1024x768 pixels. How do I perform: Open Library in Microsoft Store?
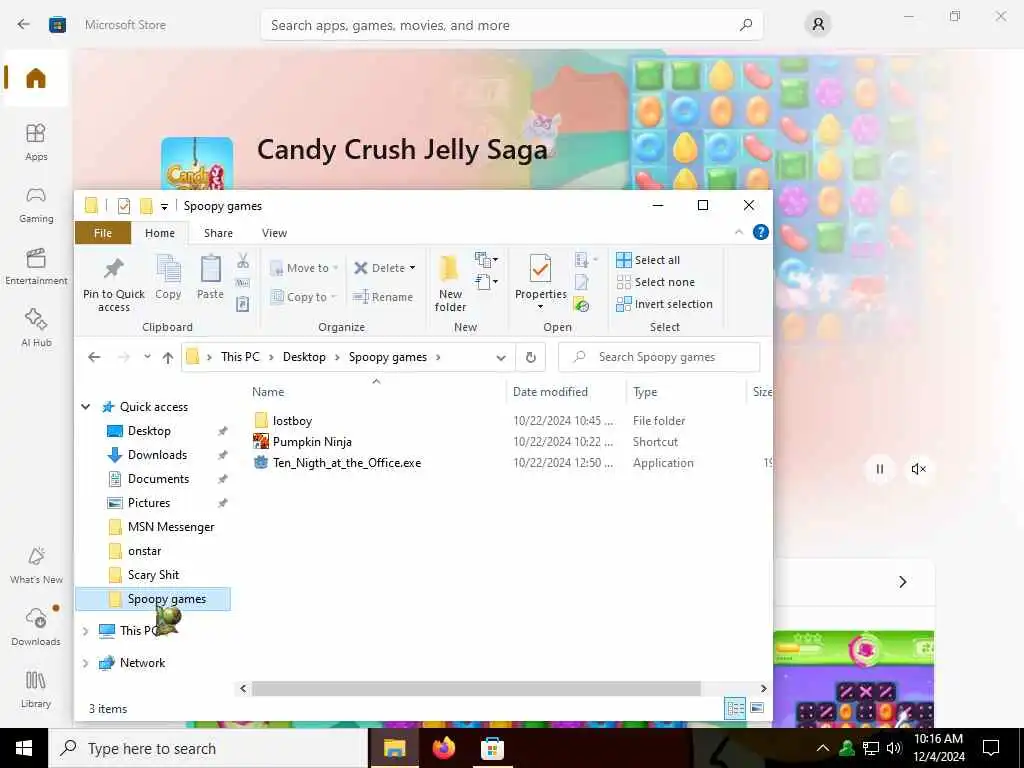coord(36,690)
